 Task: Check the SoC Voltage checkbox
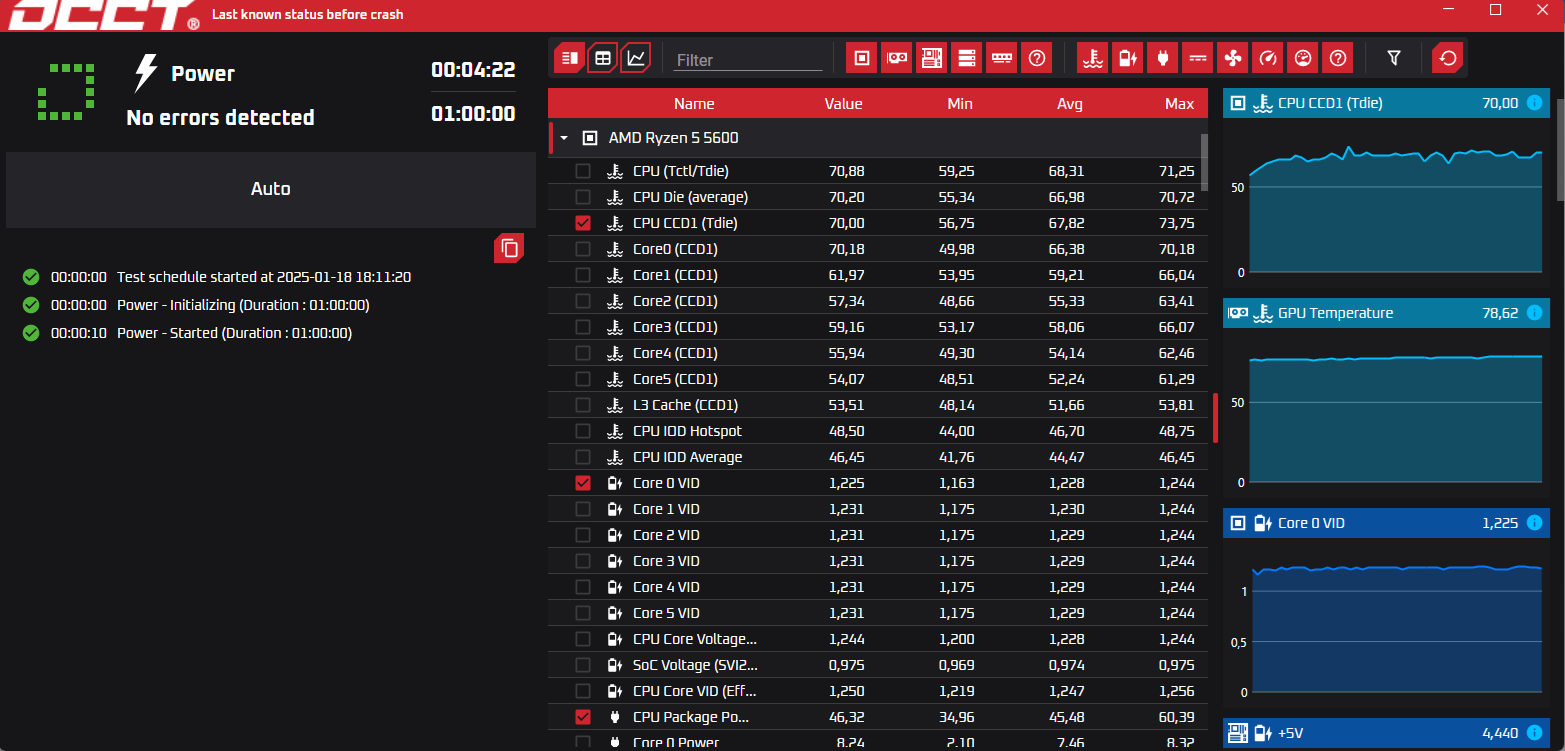pos(583,665)
